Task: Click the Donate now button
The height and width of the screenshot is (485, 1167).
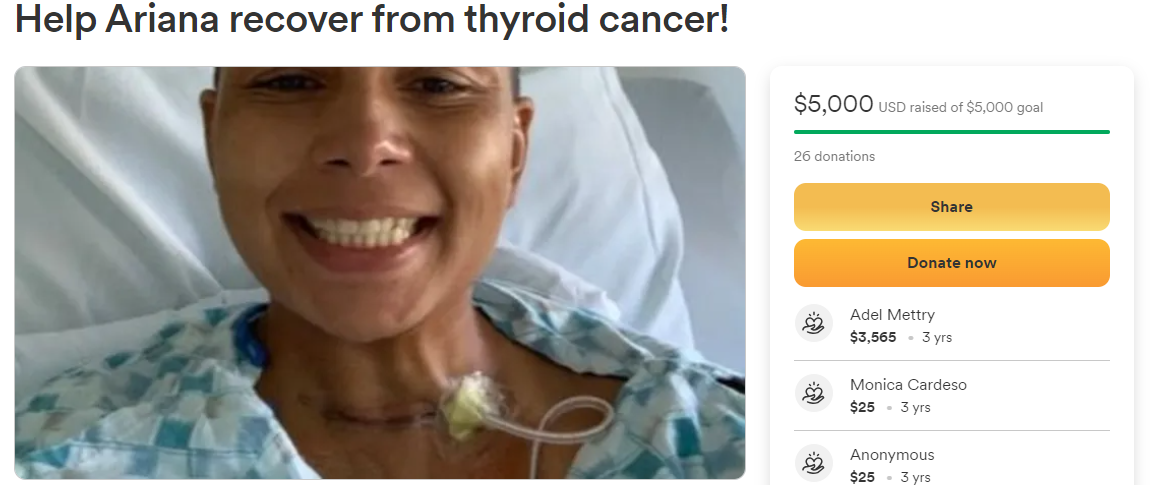Action: click(951, 263)
